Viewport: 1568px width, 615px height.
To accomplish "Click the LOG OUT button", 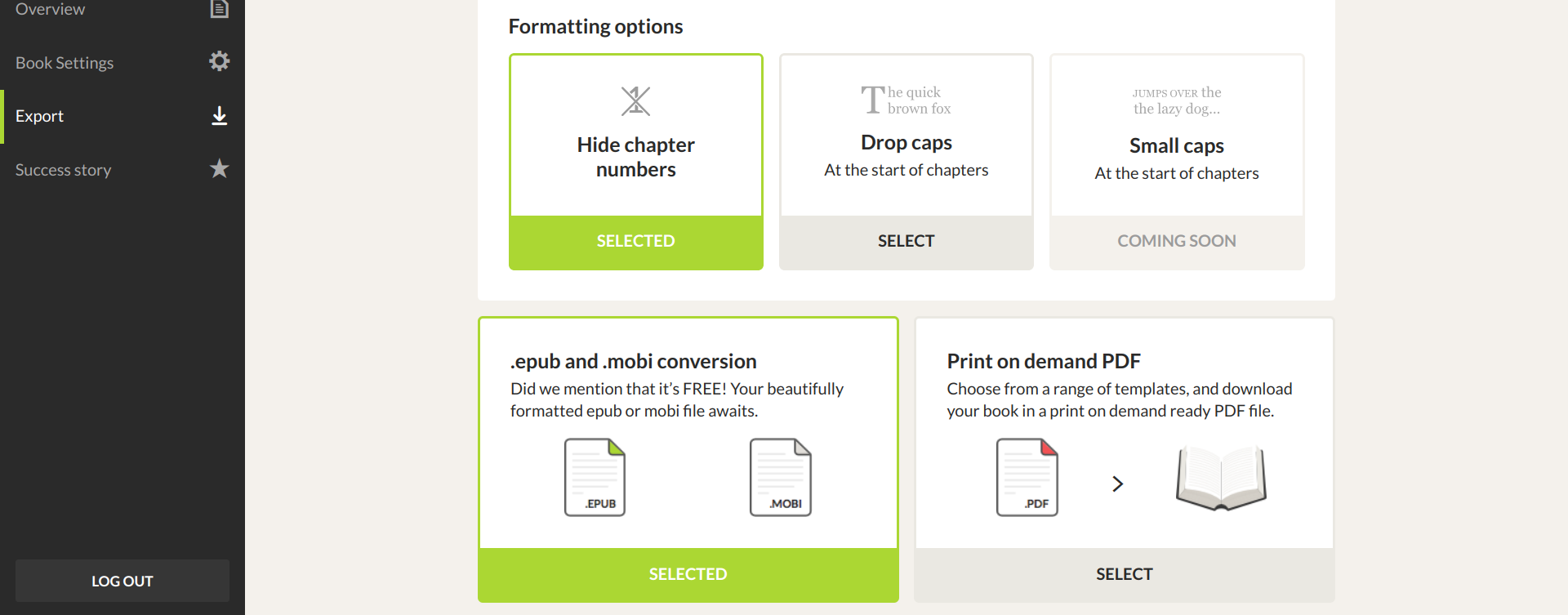I will (x=122, y=581).
